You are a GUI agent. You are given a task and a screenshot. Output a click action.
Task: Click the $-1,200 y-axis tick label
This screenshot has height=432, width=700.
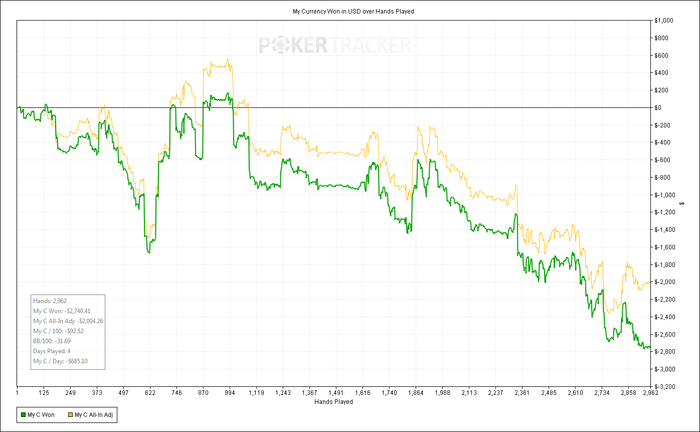click(665, 212)
